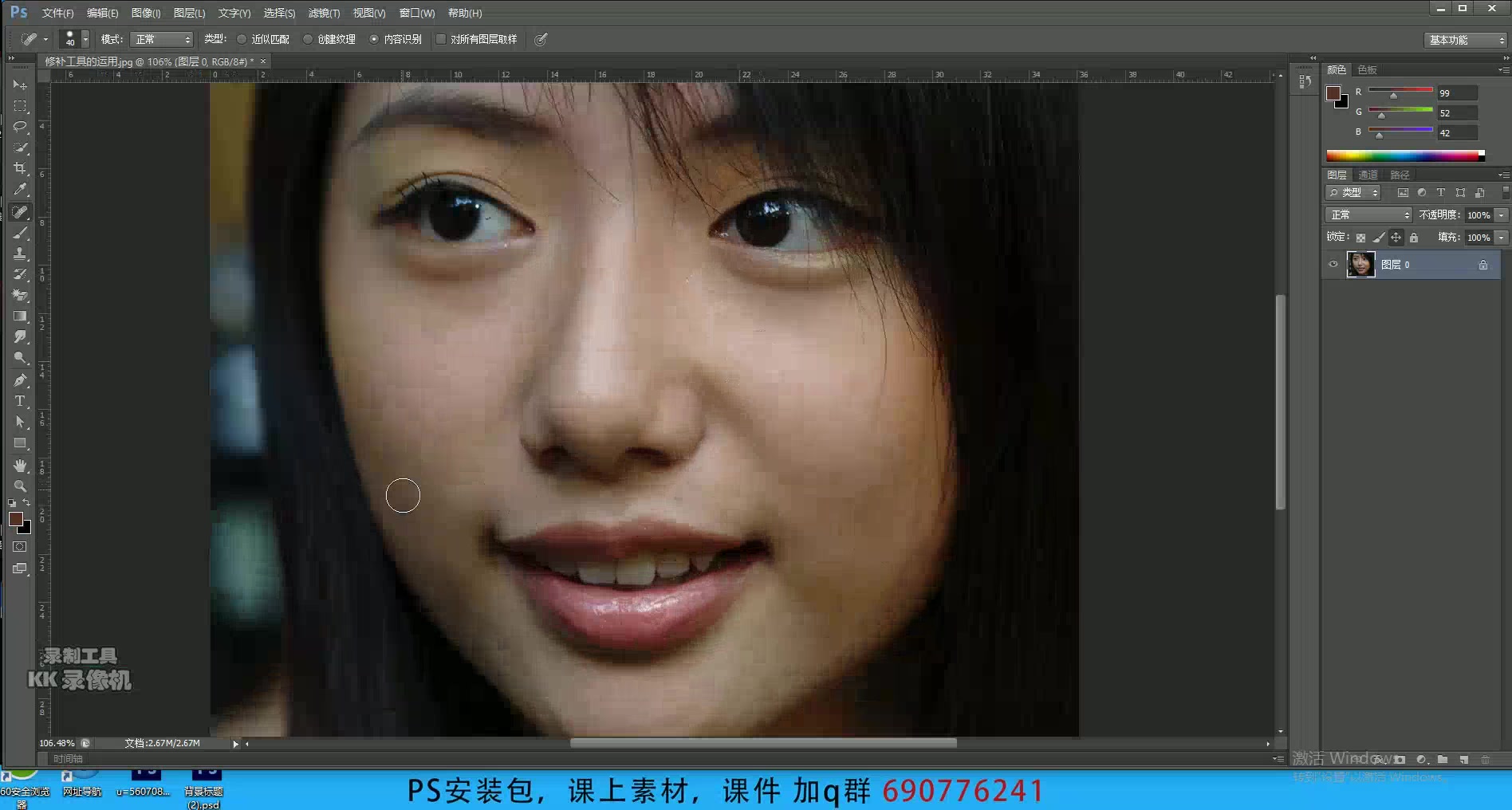Image resolution: width=1512 pixels, height=810 pixels.
Task: Filter layers by type layers
Action: click(1441, 193)
